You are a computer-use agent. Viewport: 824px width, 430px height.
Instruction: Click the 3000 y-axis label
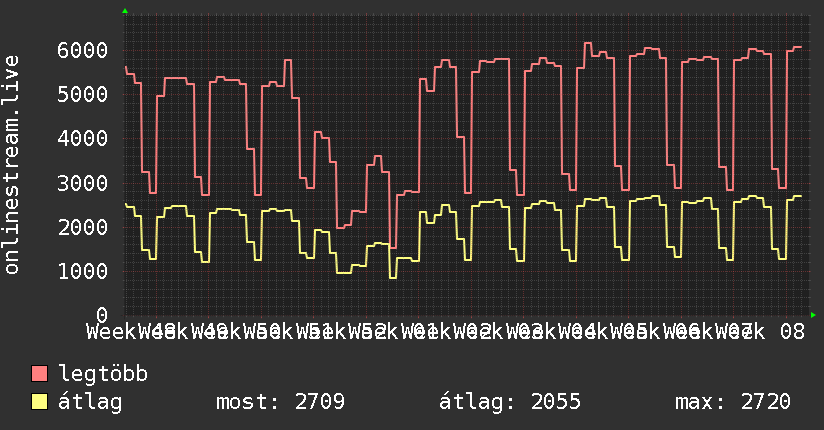tap(83, 183)
